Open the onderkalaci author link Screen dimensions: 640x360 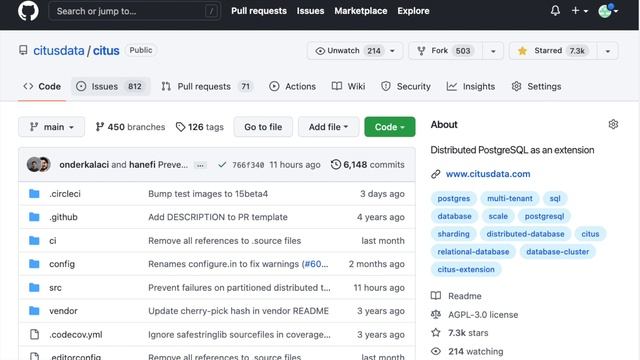click(x=84, y=164)
